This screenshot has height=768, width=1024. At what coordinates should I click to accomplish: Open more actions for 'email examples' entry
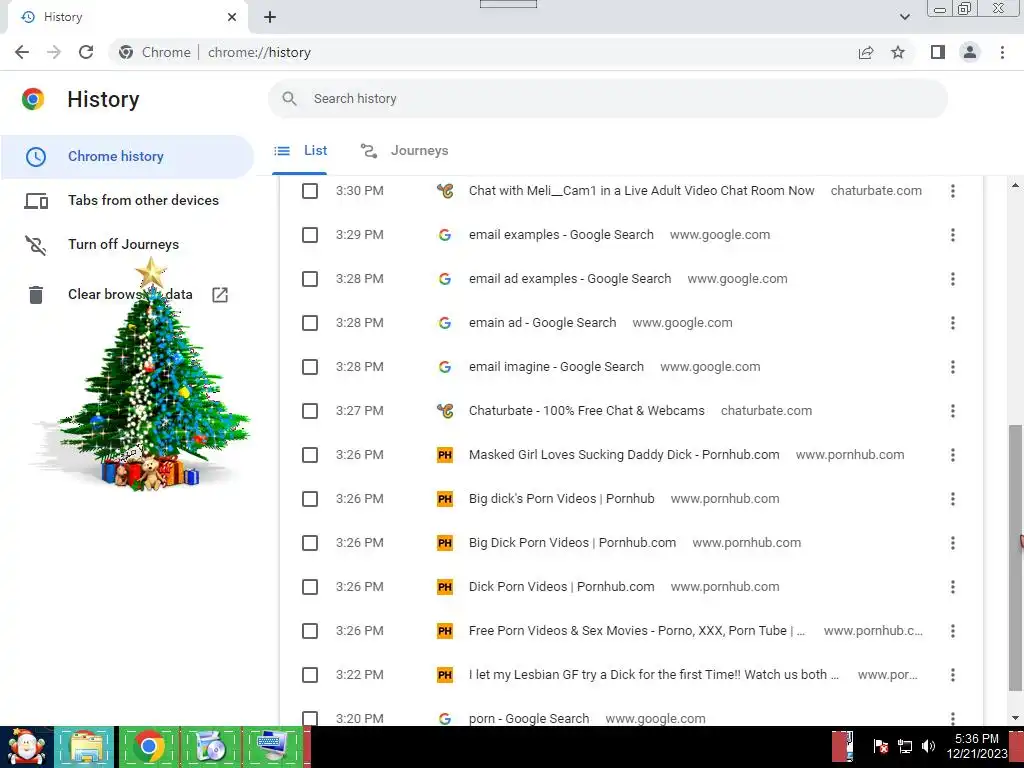[x=953, y=235]
